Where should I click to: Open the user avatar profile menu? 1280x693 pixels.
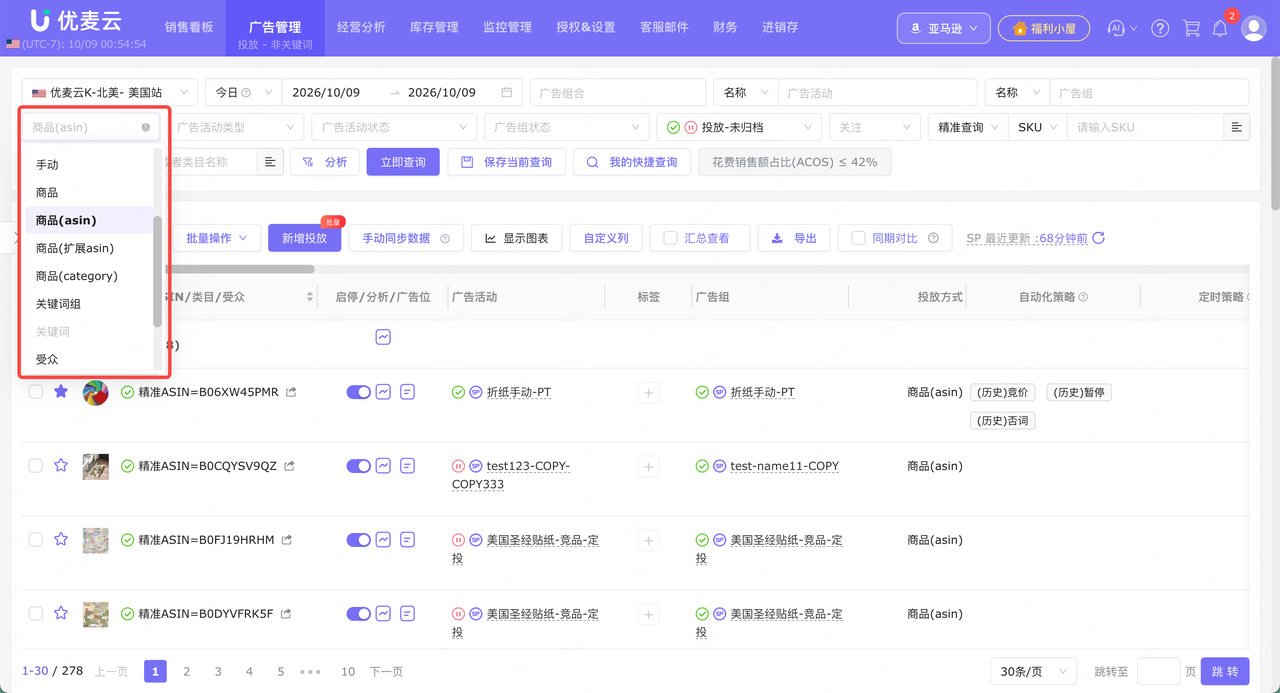1253,28
